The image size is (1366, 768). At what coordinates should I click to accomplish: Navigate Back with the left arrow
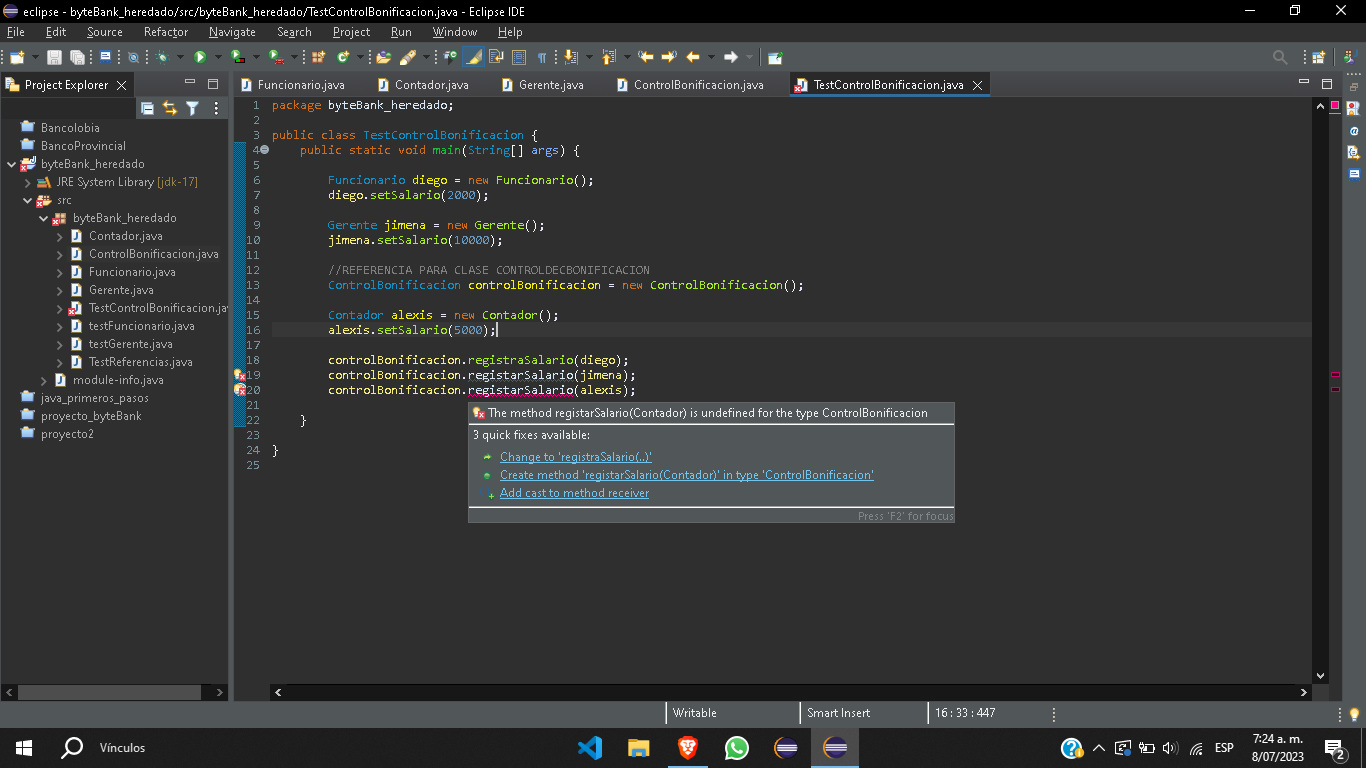point(693,57)
